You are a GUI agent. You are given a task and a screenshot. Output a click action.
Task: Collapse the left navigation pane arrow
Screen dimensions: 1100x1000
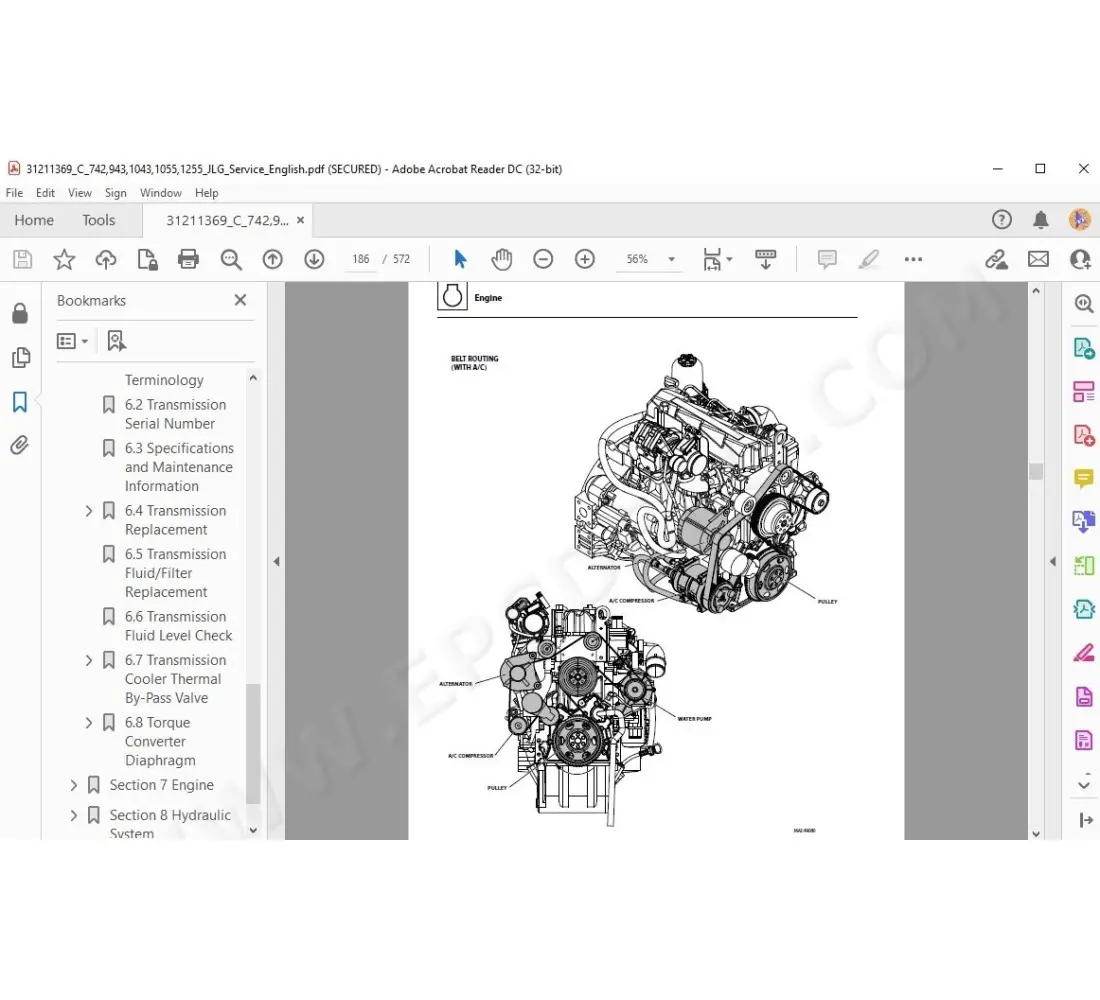pyautogui.click(x=276, y=562)
